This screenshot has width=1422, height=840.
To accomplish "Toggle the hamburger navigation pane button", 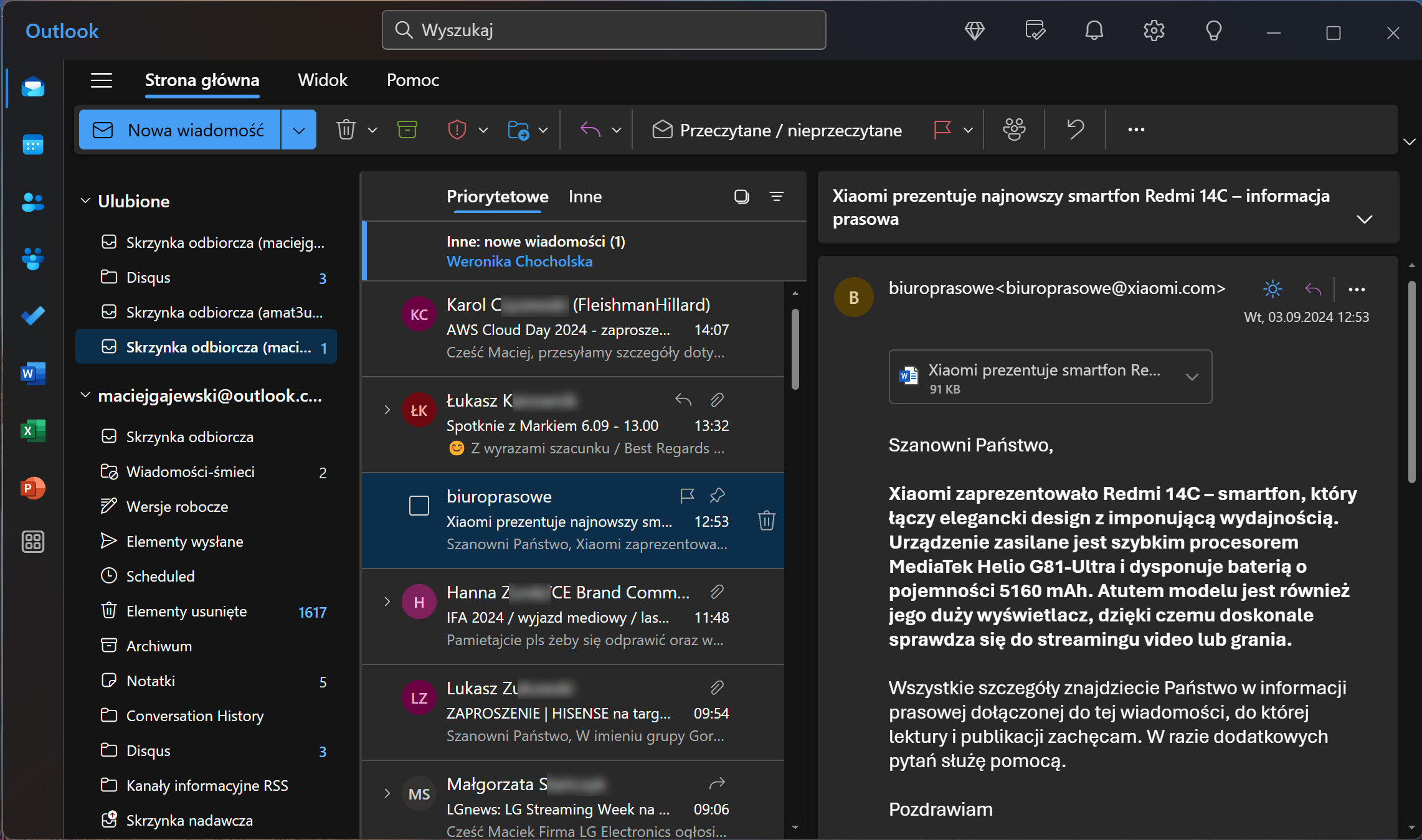I will click(102, 80).
